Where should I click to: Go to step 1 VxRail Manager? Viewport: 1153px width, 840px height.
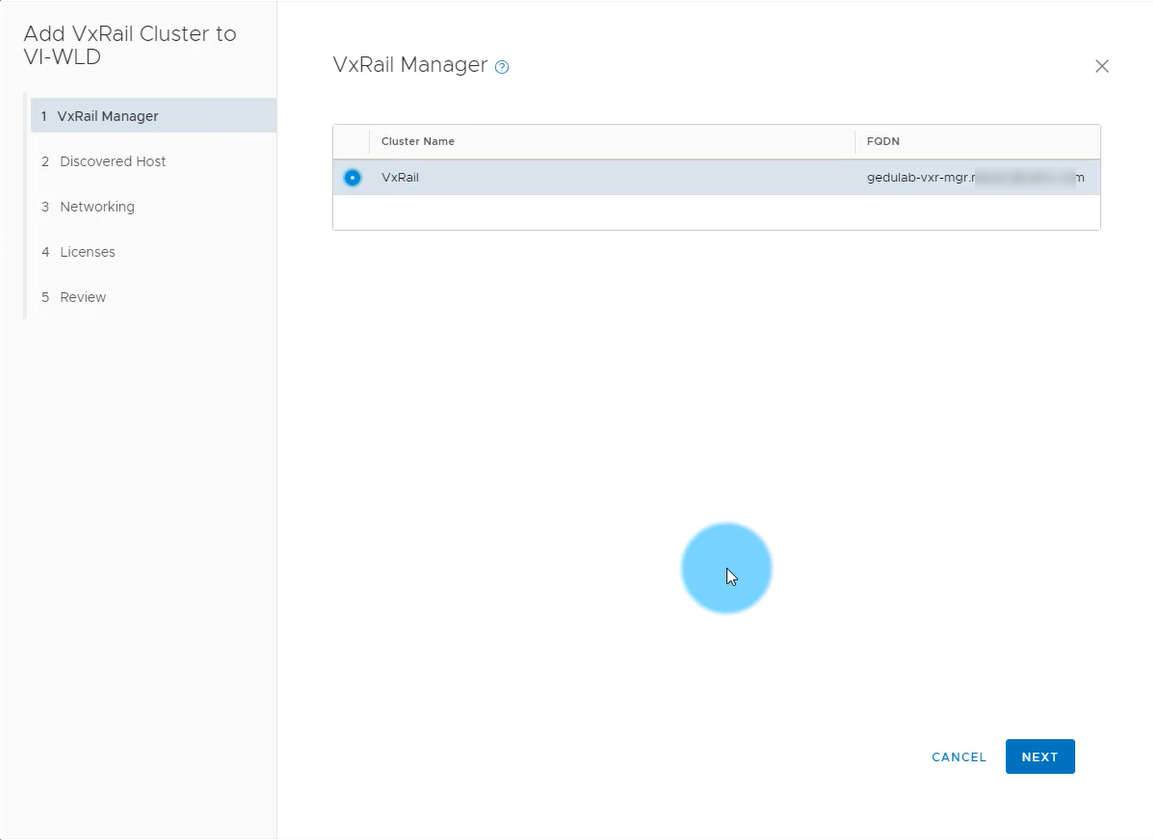tap(108, 116)
